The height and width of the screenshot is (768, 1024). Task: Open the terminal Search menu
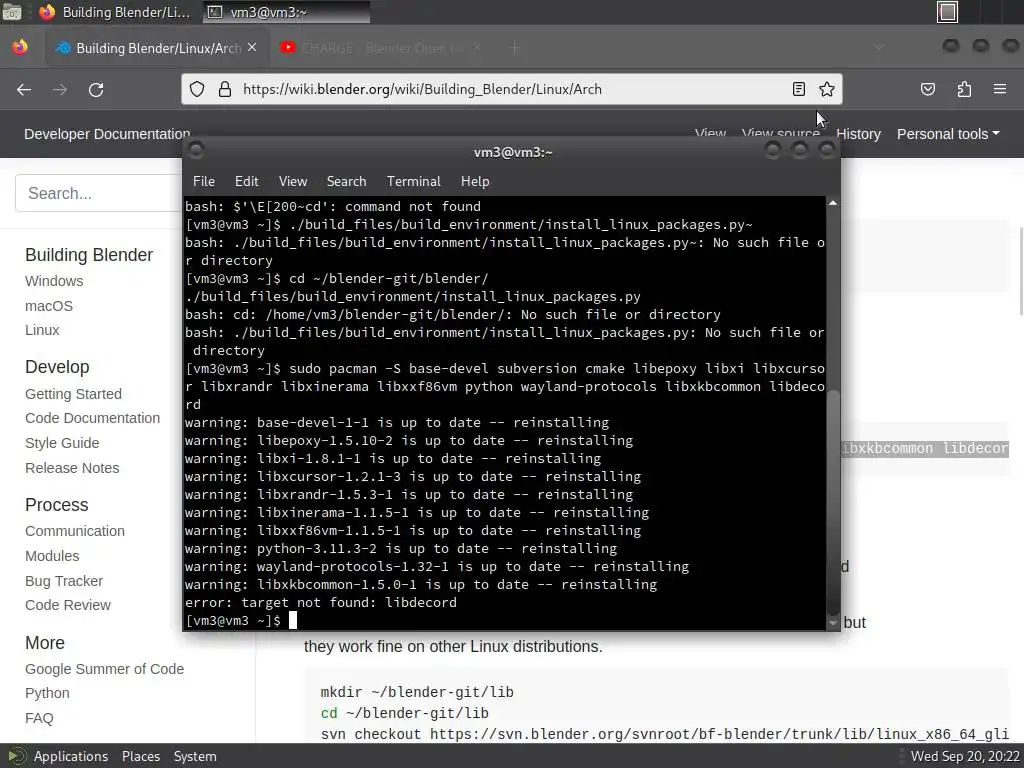pyautogui.click(x=346, y=182)
